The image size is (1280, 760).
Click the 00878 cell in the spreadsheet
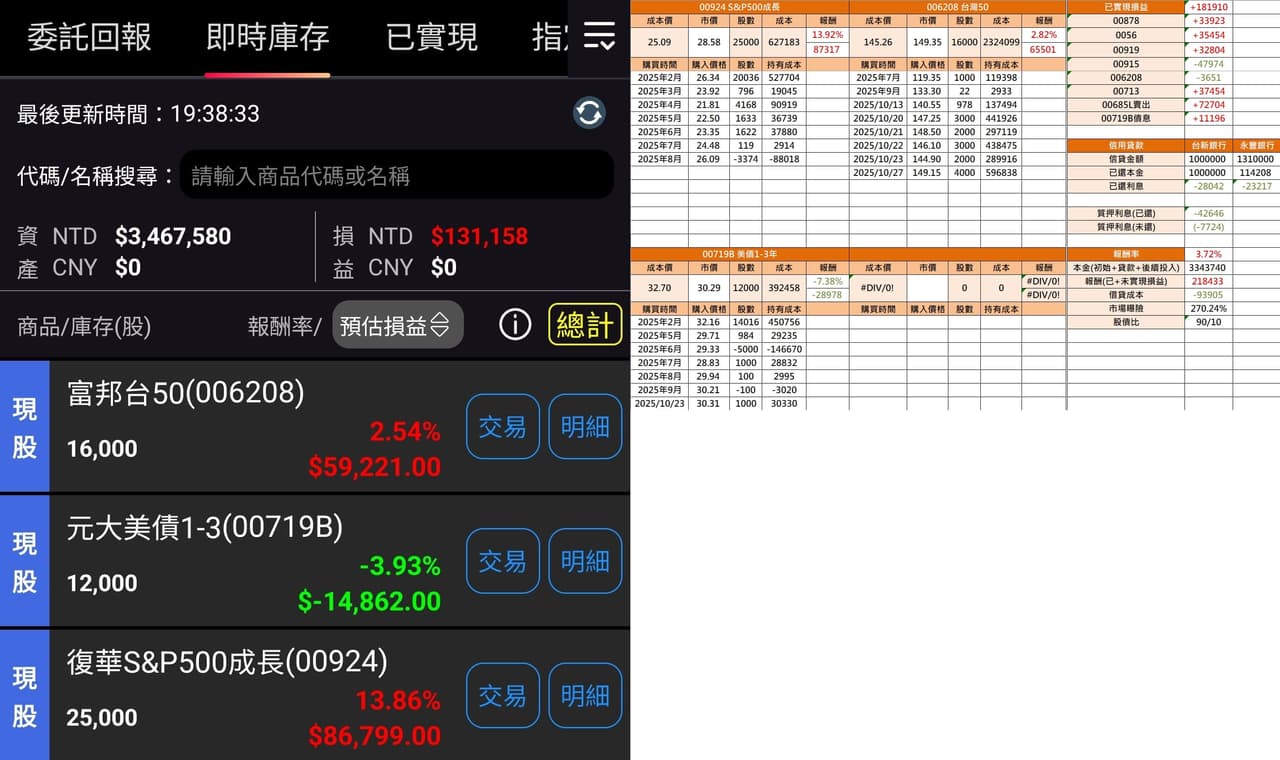pos(1125,20)
